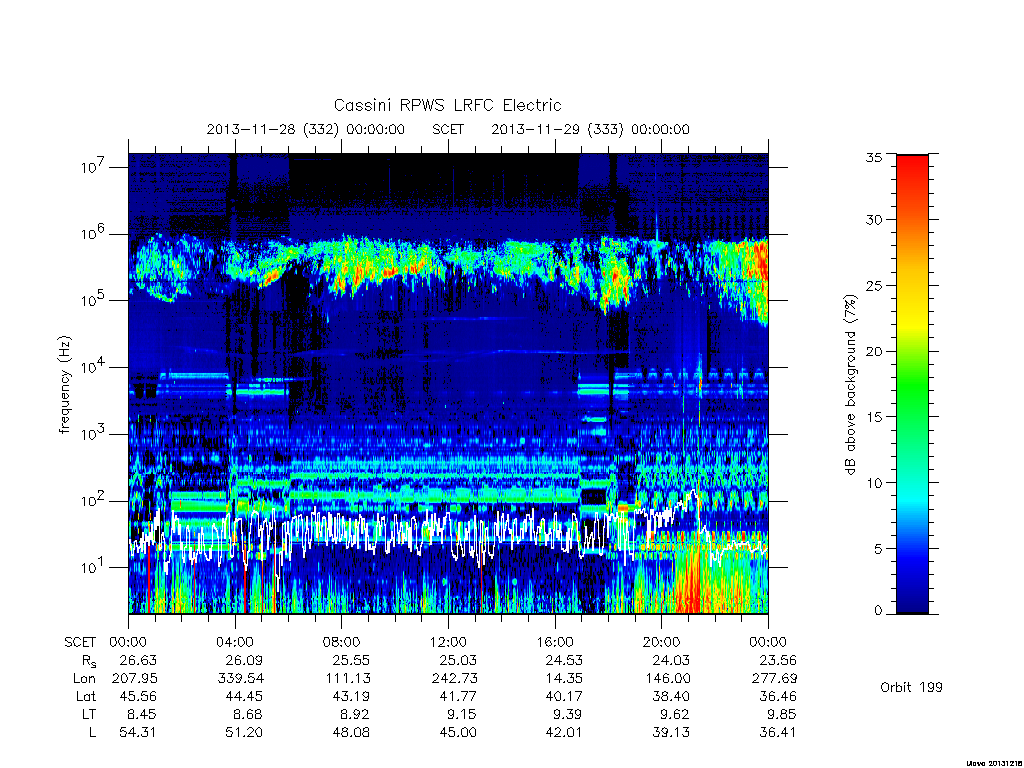
Task: Click the Lon value "111.13"
Action: click(x=348, y=679)
